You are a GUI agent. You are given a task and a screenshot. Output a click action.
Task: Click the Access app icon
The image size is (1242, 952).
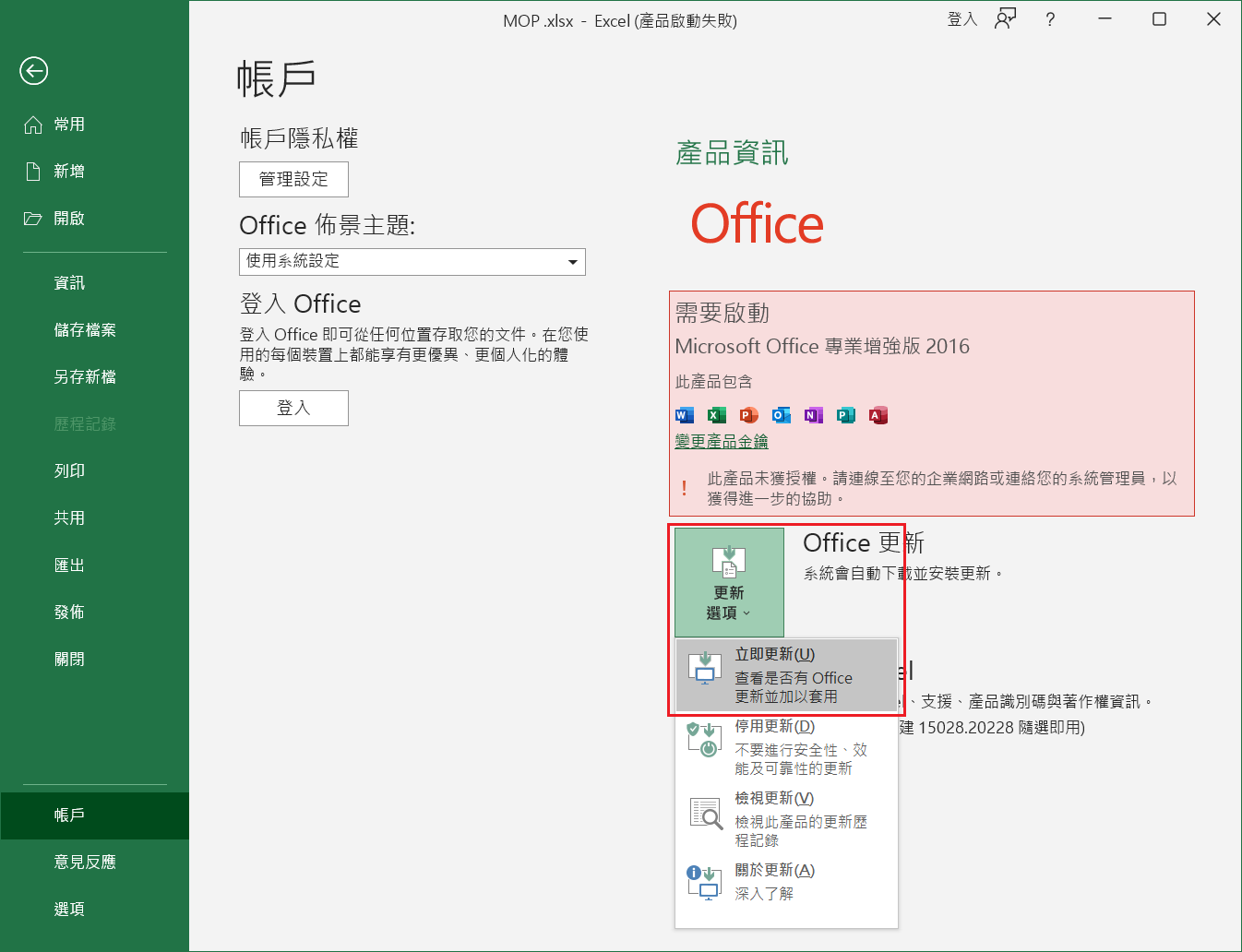point(878,415)
